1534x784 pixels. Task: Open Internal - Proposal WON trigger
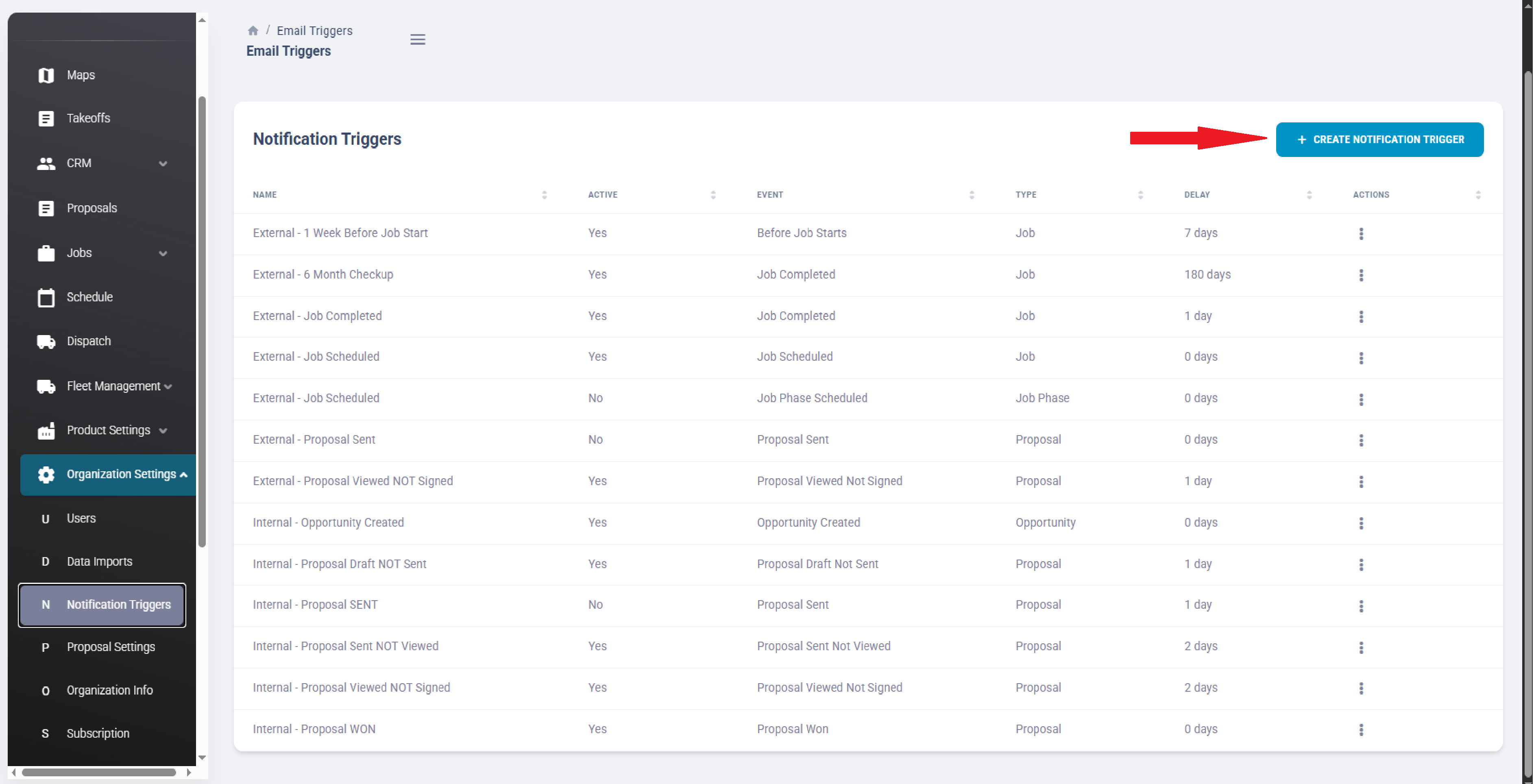tap(314, 729)
